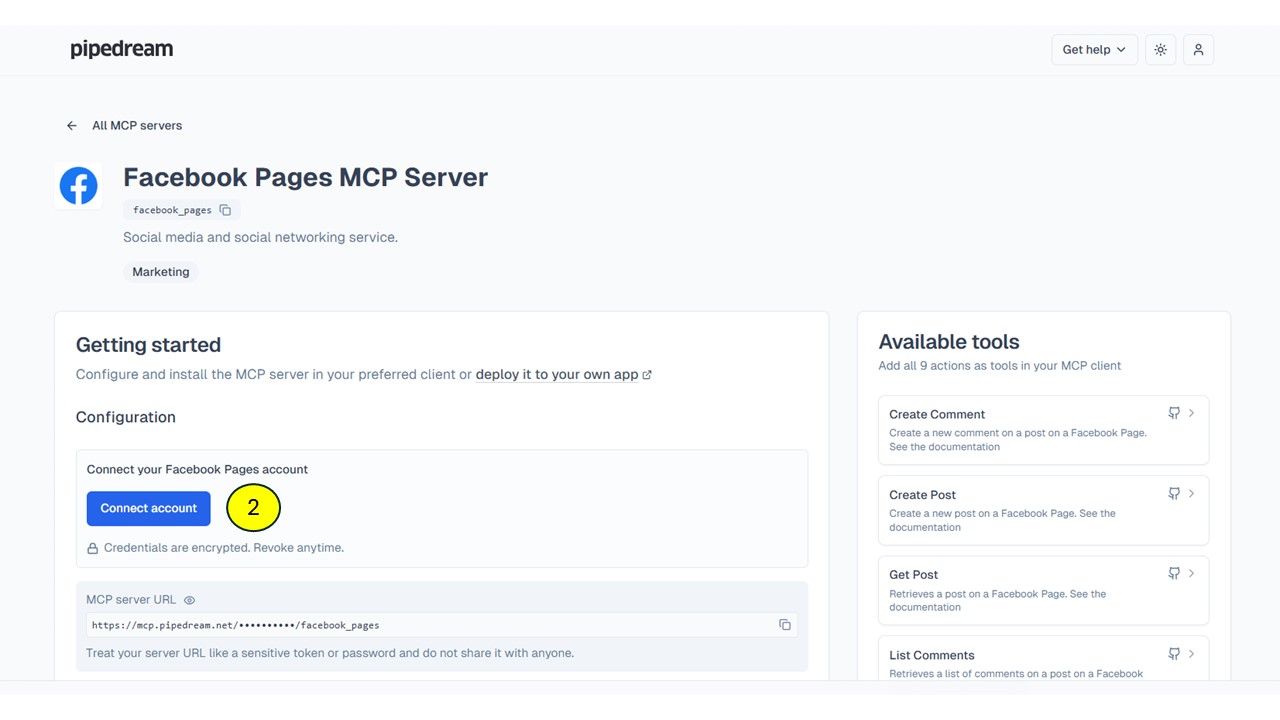Viewport: 1280px width, 720px height.
Task: Click the All MCP servers link
Action: pos(137,126)
